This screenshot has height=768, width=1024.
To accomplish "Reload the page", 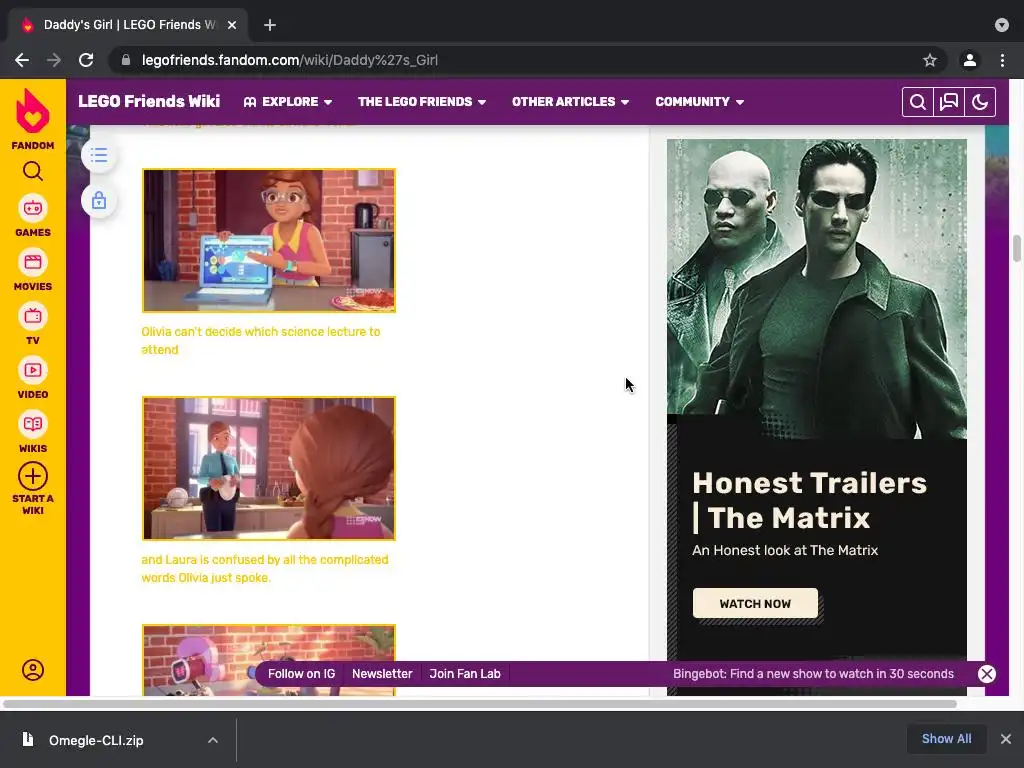I will [x=86, y=60].
